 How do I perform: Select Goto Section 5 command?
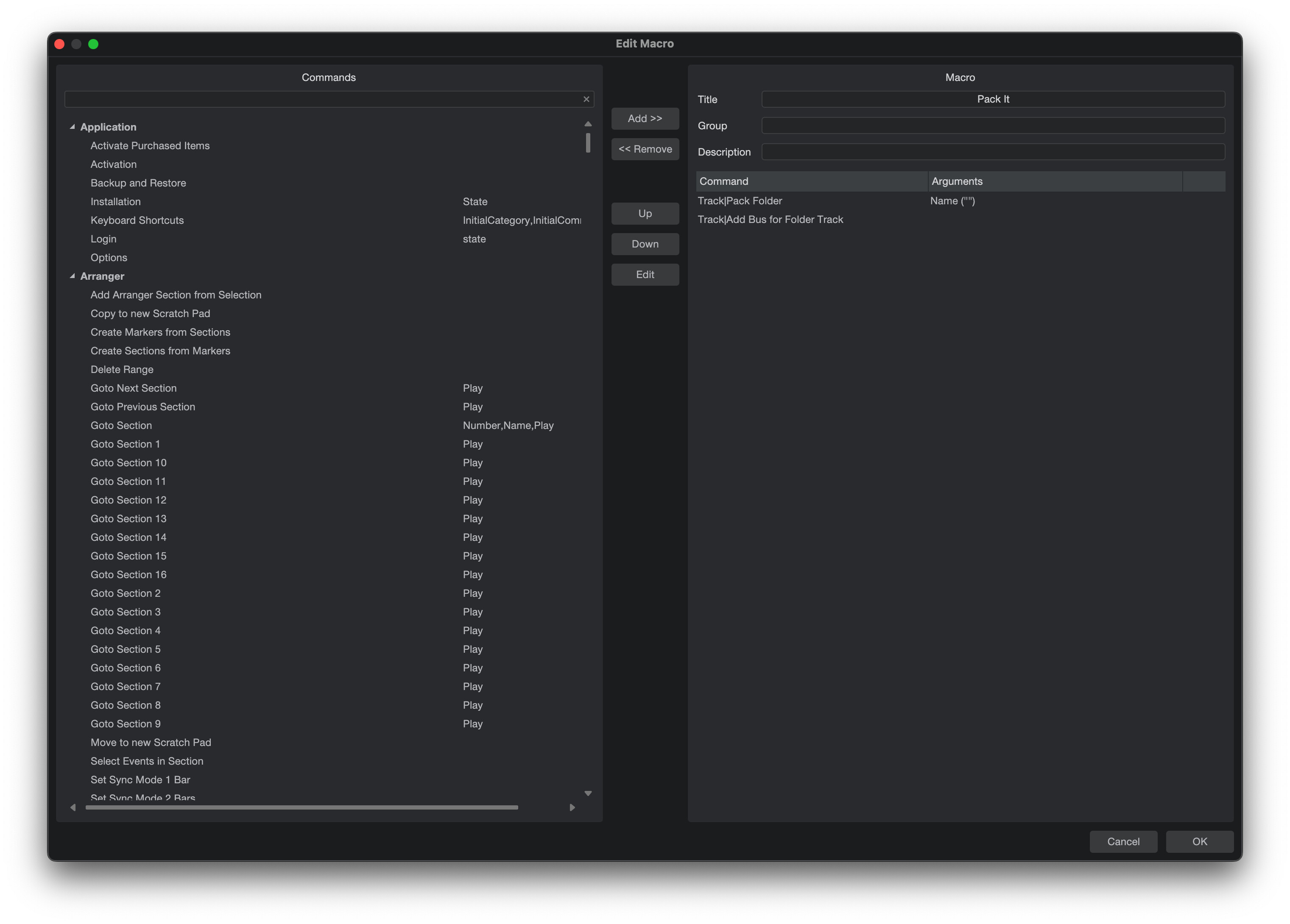[126, 649]
